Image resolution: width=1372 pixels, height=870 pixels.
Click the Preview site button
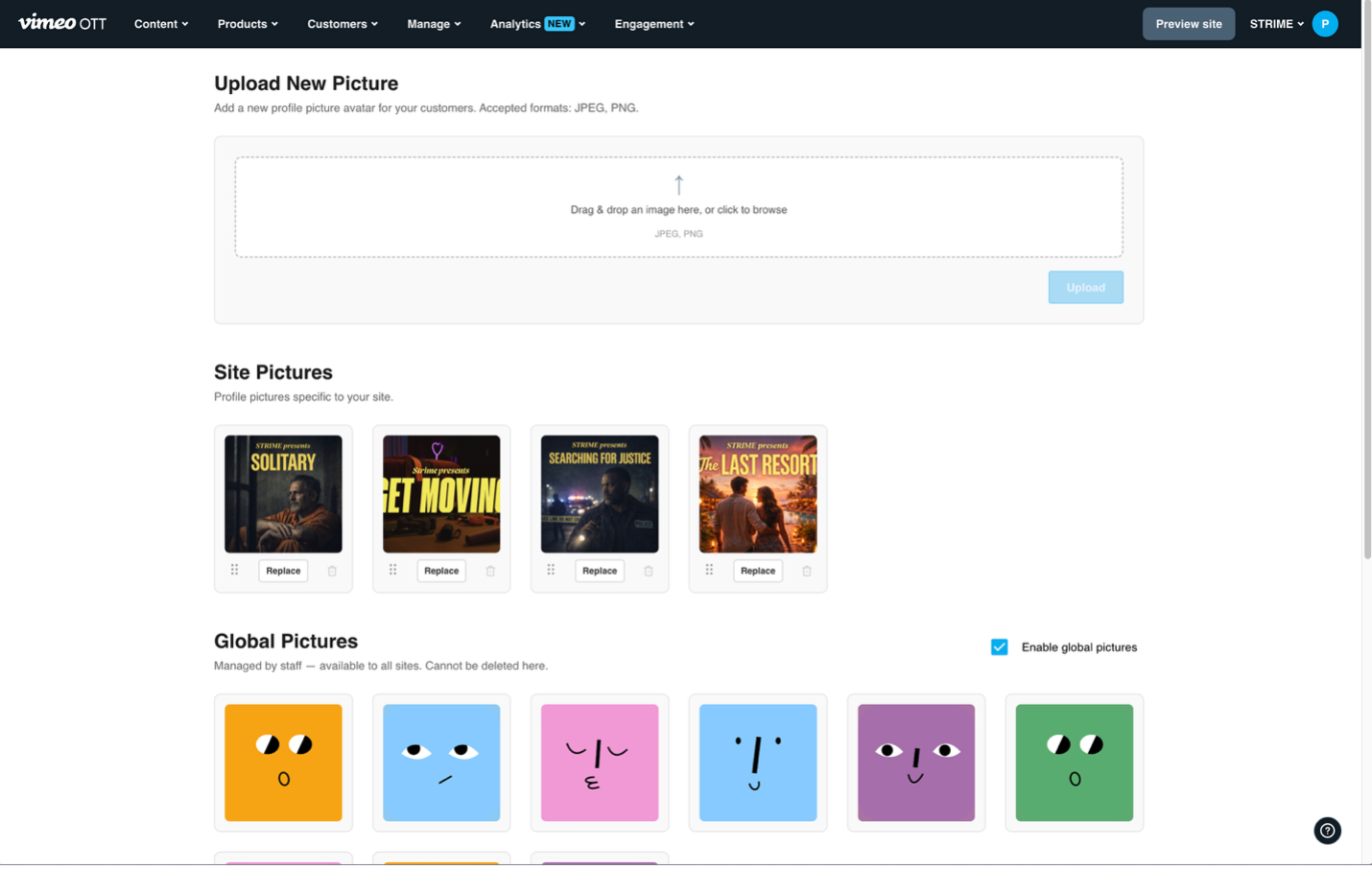(1189, 24)
